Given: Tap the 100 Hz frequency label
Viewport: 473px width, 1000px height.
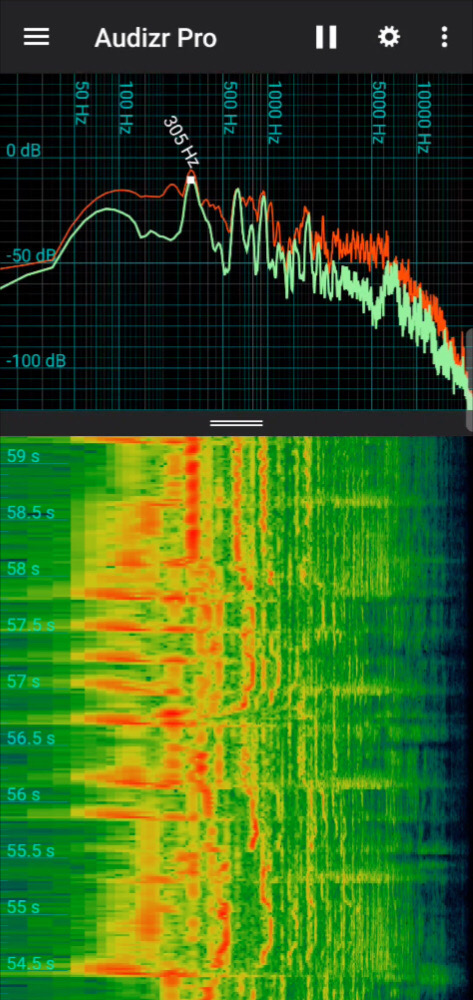Looking at the screenshot, I should point(126,107).
